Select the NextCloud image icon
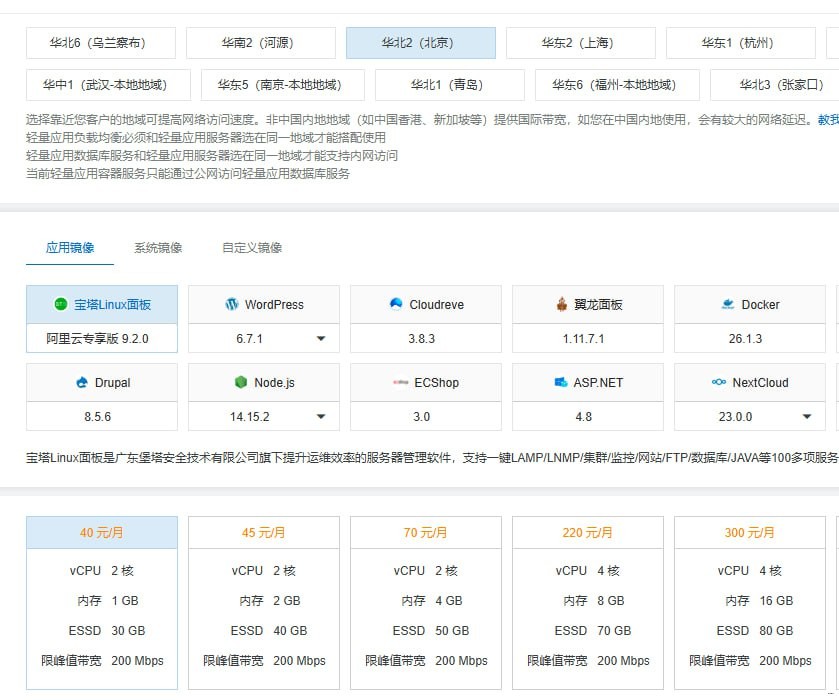The image size is (839, 700). 718,382
